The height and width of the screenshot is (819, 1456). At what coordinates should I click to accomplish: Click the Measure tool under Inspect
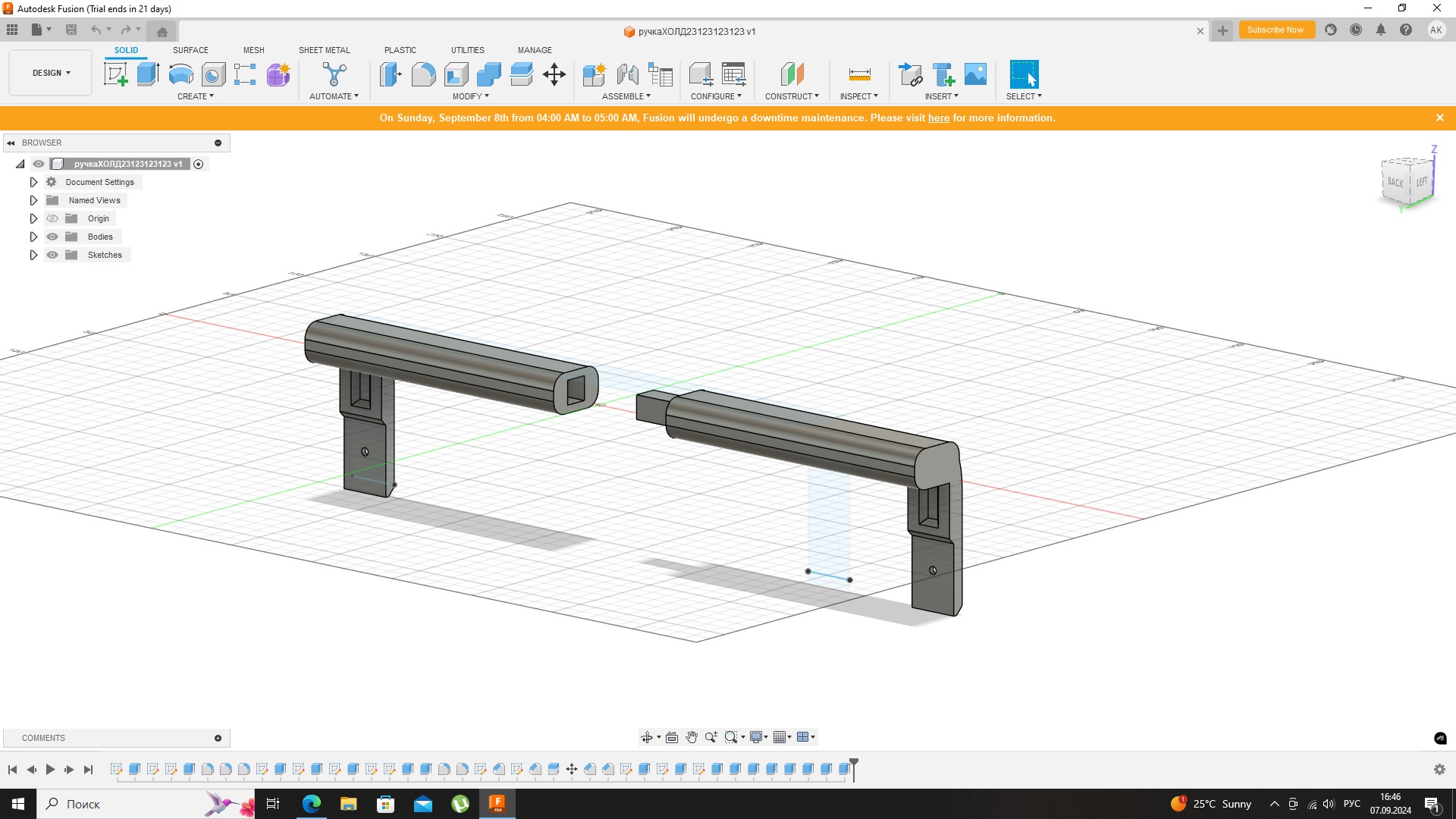pyautogui.click(x=859, y=74)
